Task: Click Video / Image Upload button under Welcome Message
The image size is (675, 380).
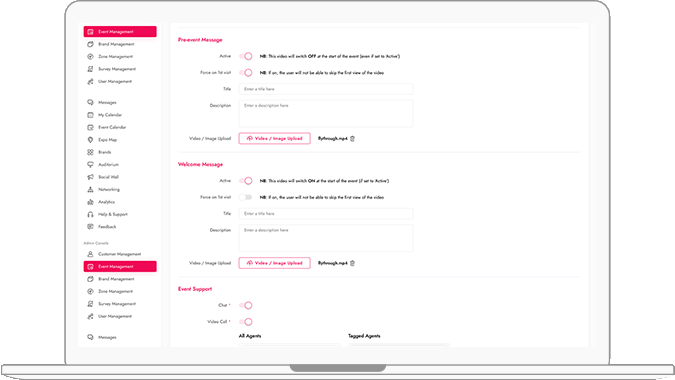Action: [x=275, y=263]
